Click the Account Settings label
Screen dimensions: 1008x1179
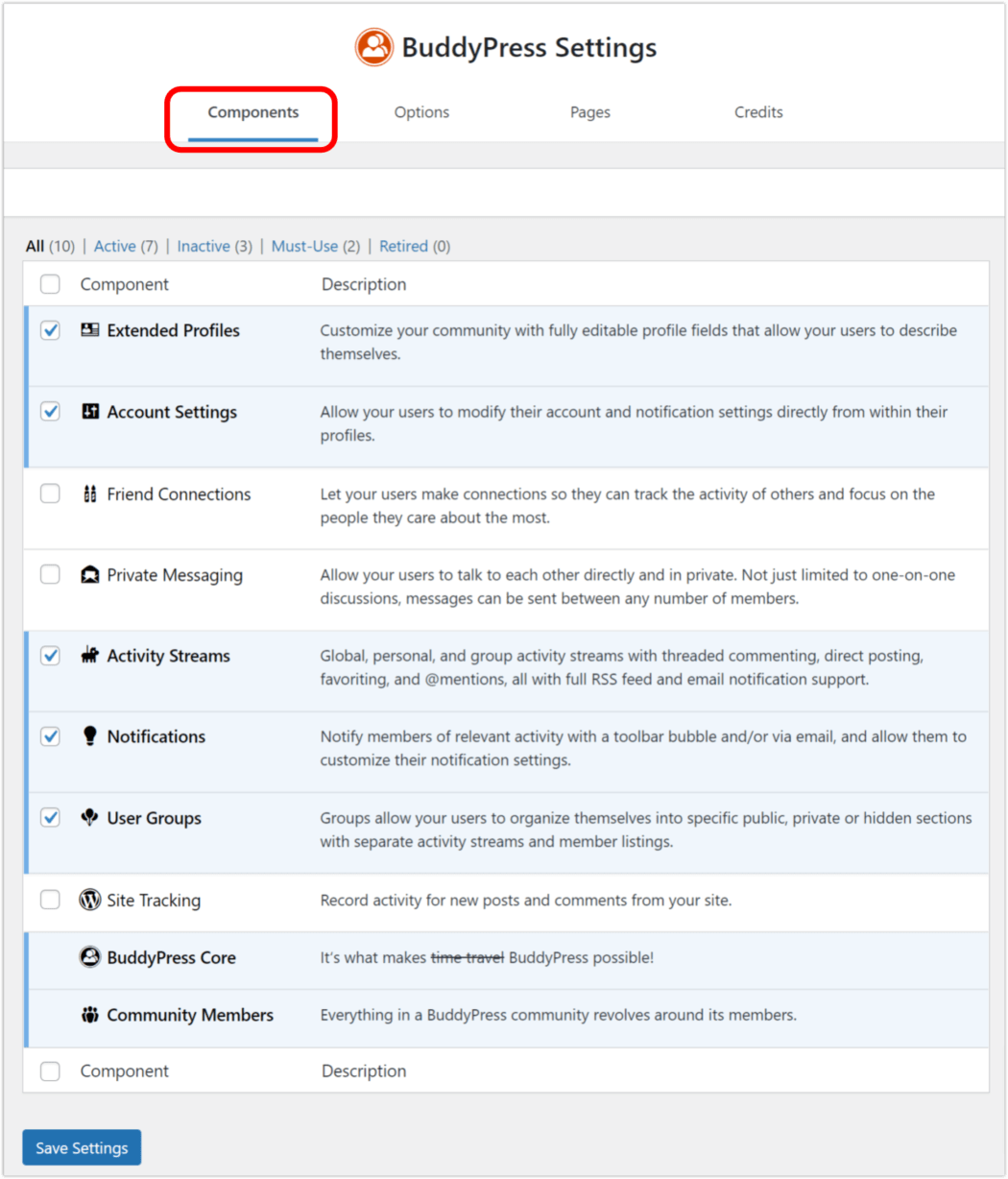[x=172, y=412]
